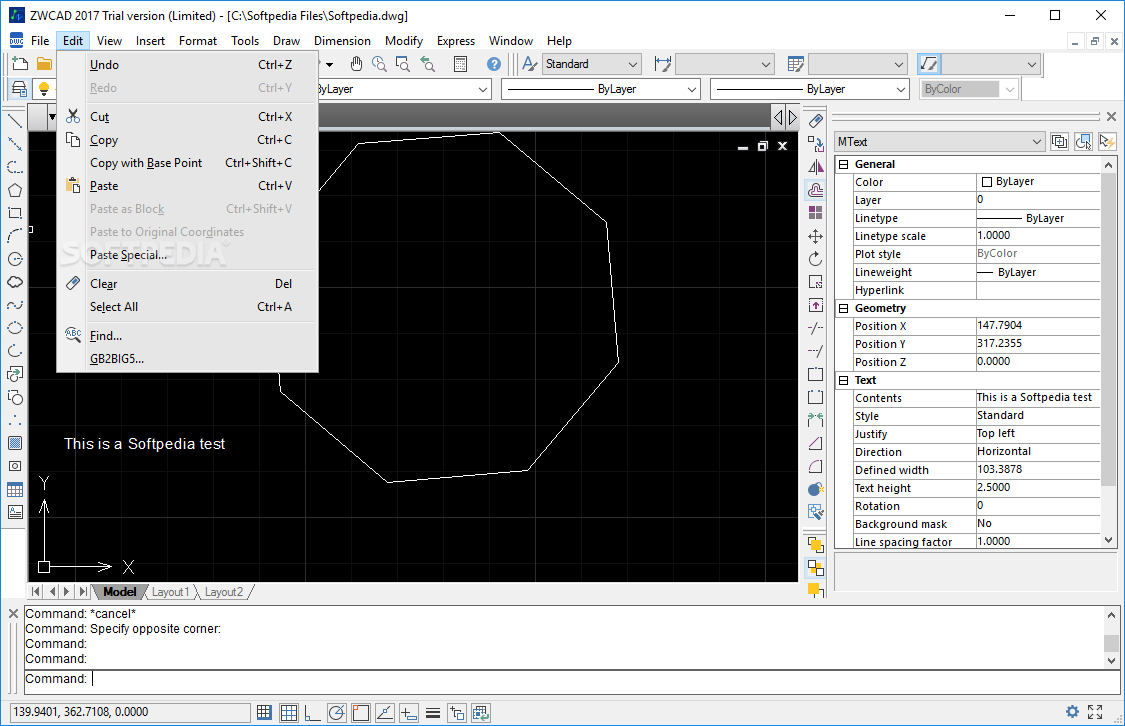Select the Rectangle draw tool

pyautogui.click(x=14, y=213)
